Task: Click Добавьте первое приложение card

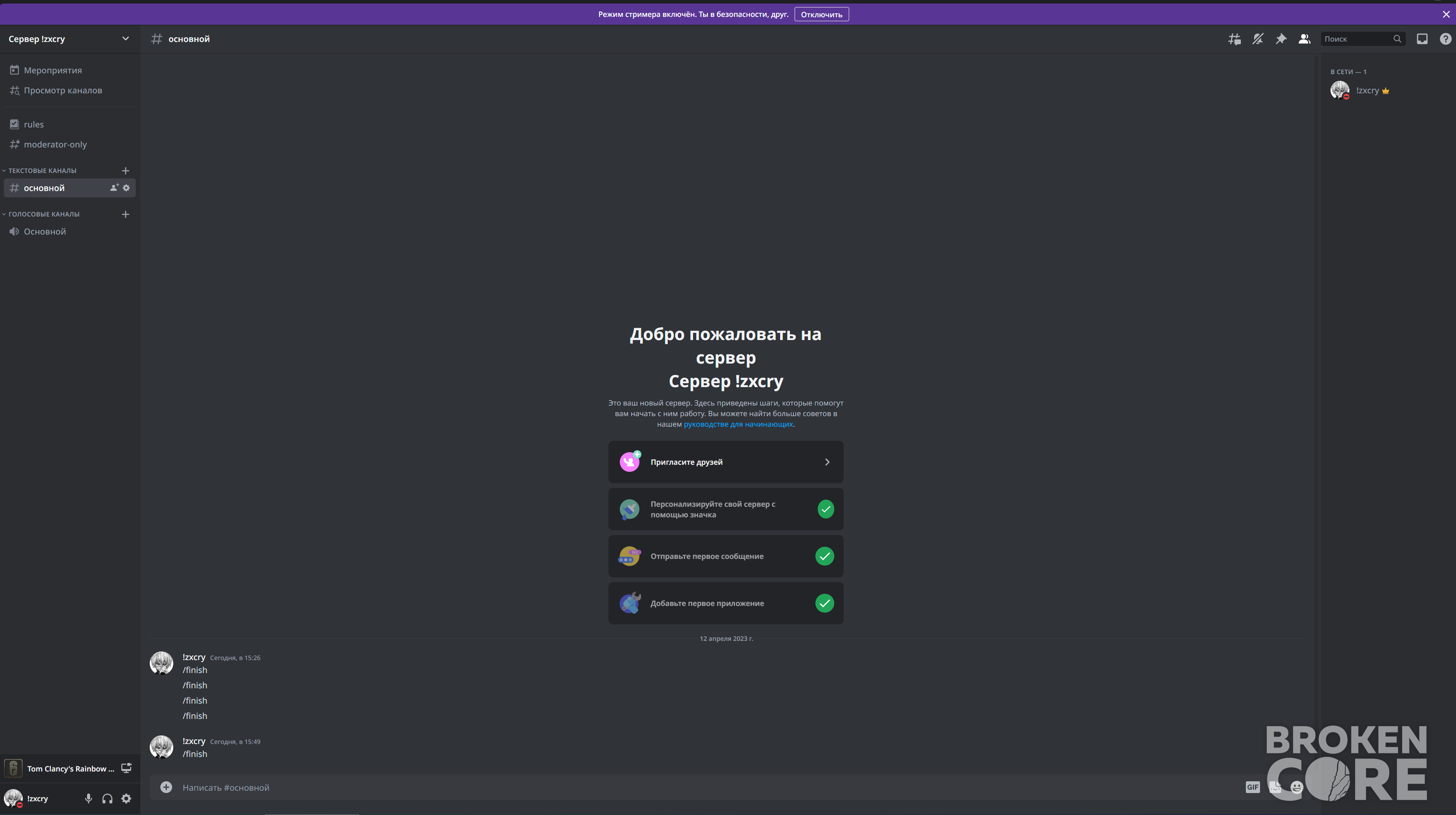Action: (726, 603)
